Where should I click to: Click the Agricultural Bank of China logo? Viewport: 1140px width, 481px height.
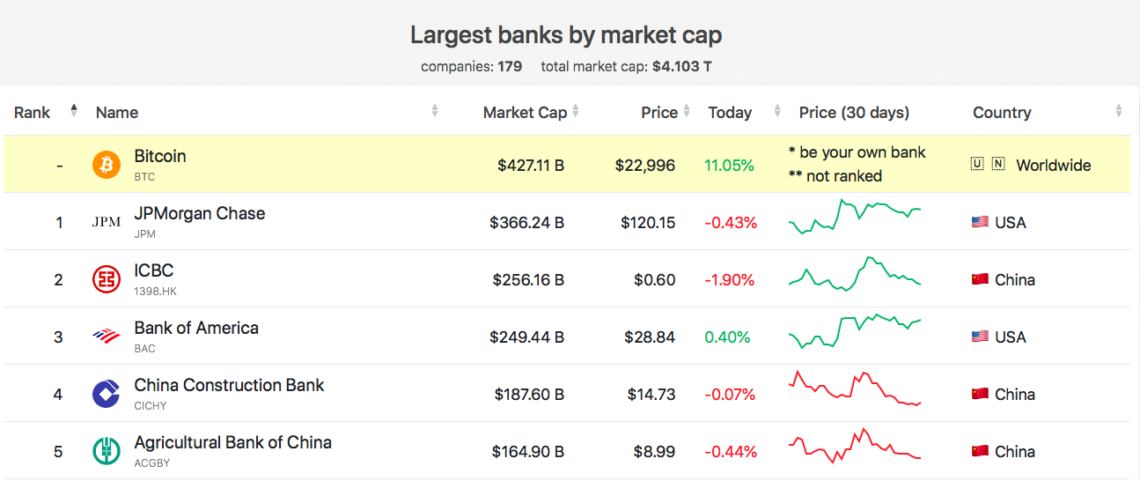[x=106, y=451]
